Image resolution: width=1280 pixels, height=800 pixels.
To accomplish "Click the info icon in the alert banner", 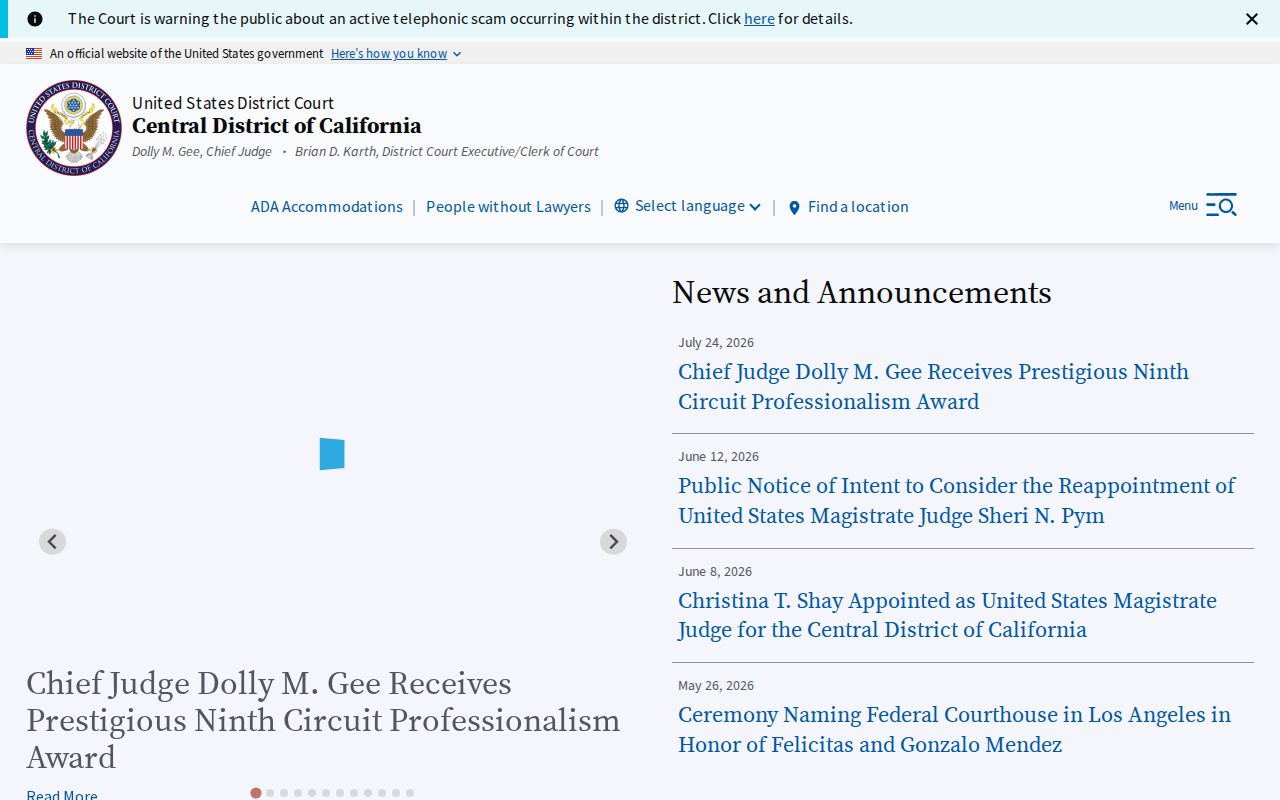I will click(35, 19).
